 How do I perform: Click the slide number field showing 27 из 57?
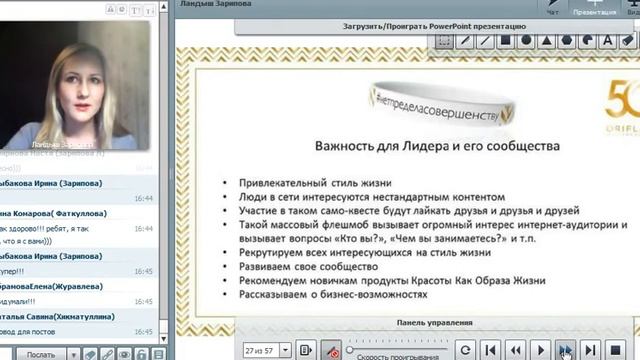click(261, 350)
